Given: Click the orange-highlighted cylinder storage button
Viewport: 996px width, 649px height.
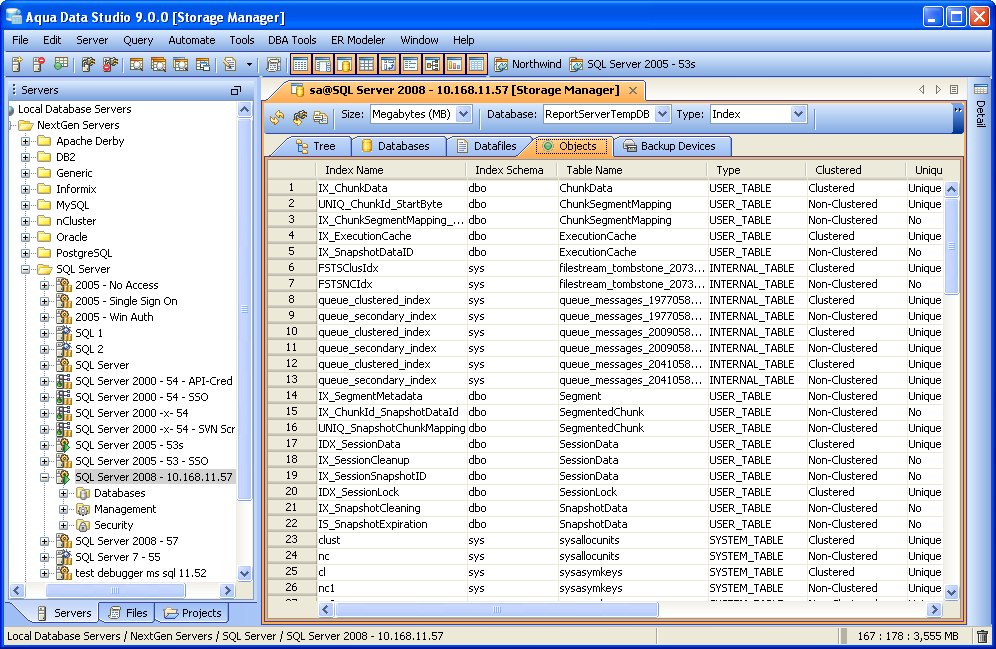Looking at the screenshot, I should pyautogui.click(x=345, y=64).
